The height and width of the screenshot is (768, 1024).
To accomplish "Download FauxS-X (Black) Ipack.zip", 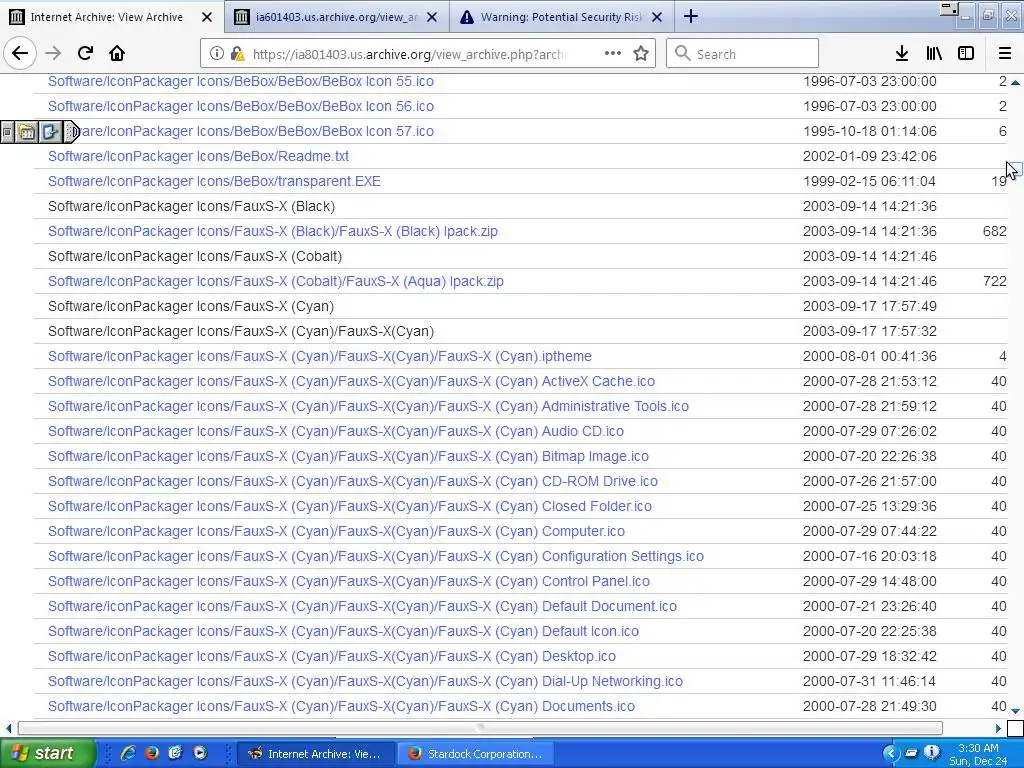I will pos(272,231).
